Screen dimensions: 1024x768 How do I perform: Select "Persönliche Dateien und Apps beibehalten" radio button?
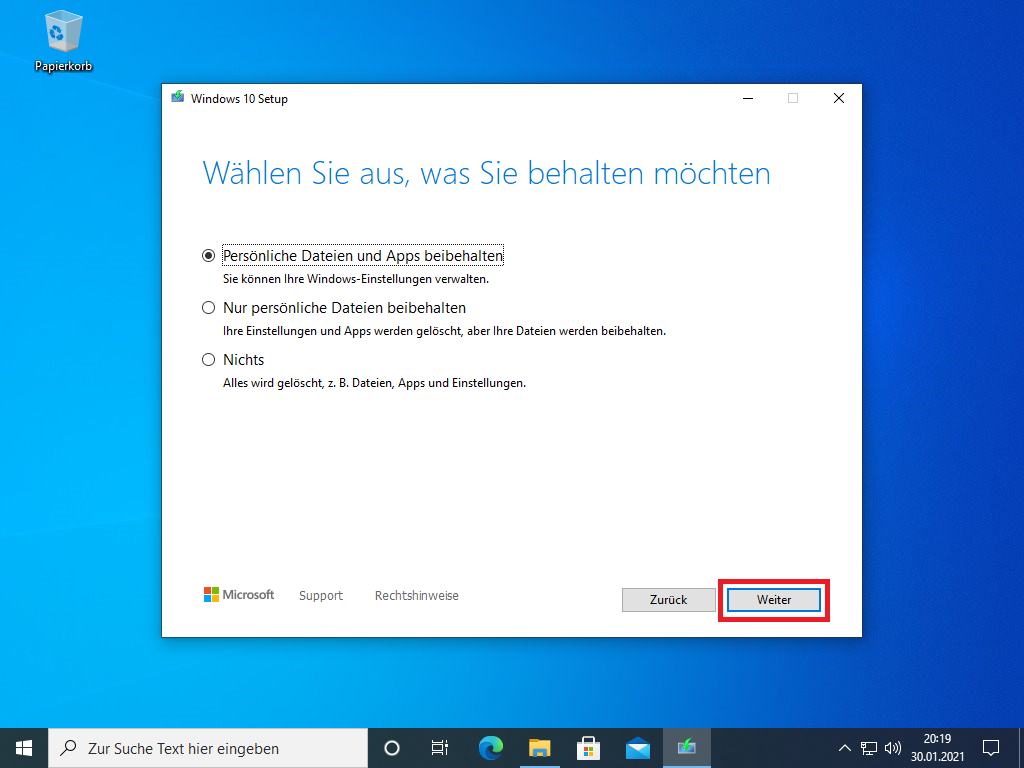208,255
